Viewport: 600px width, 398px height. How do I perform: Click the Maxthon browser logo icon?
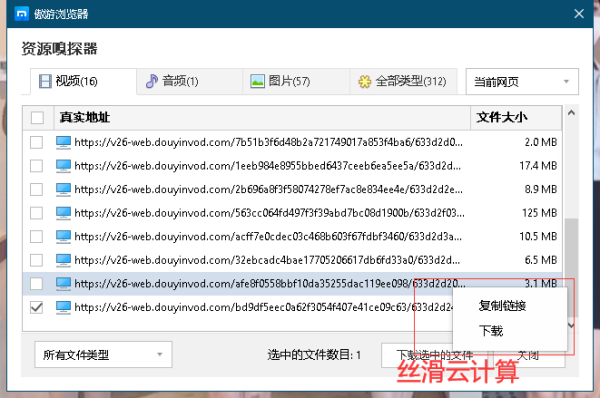[x=22, y=14]
